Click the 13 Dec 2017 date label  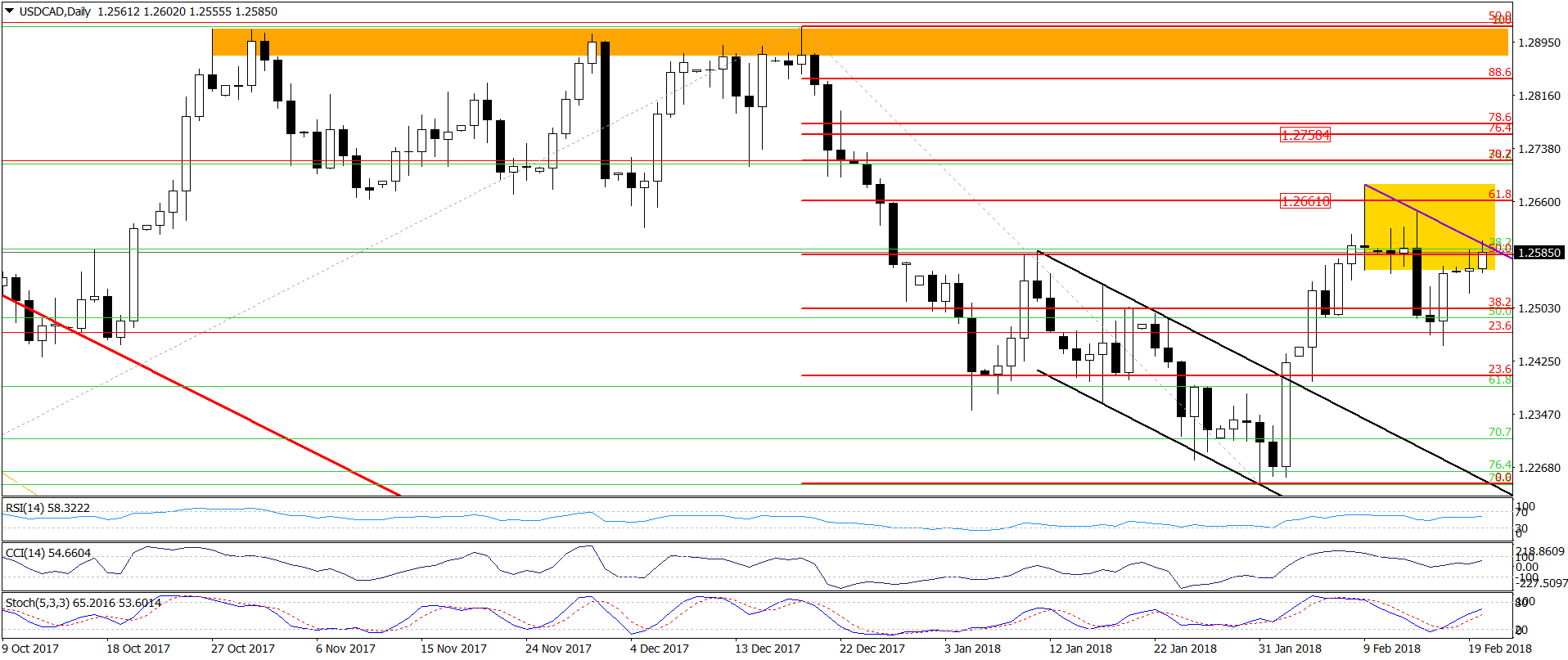pyautogui.click(x=768, y=649)
